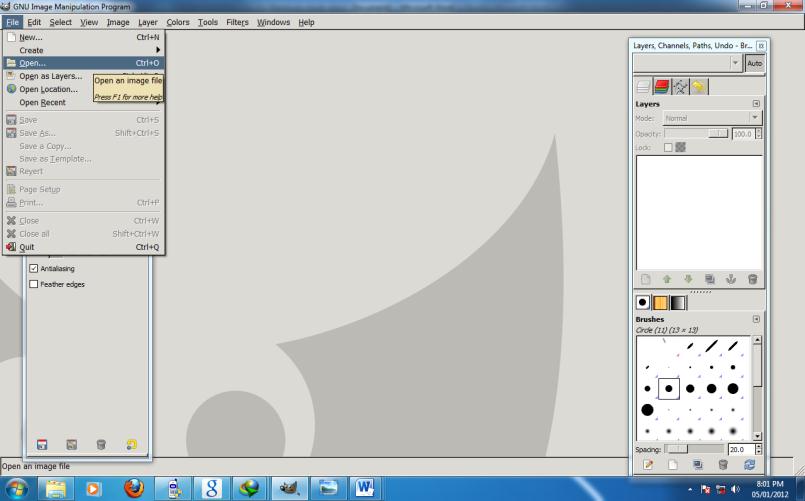Open the Layers tab configuration menu arrow

tap(756, 104)
